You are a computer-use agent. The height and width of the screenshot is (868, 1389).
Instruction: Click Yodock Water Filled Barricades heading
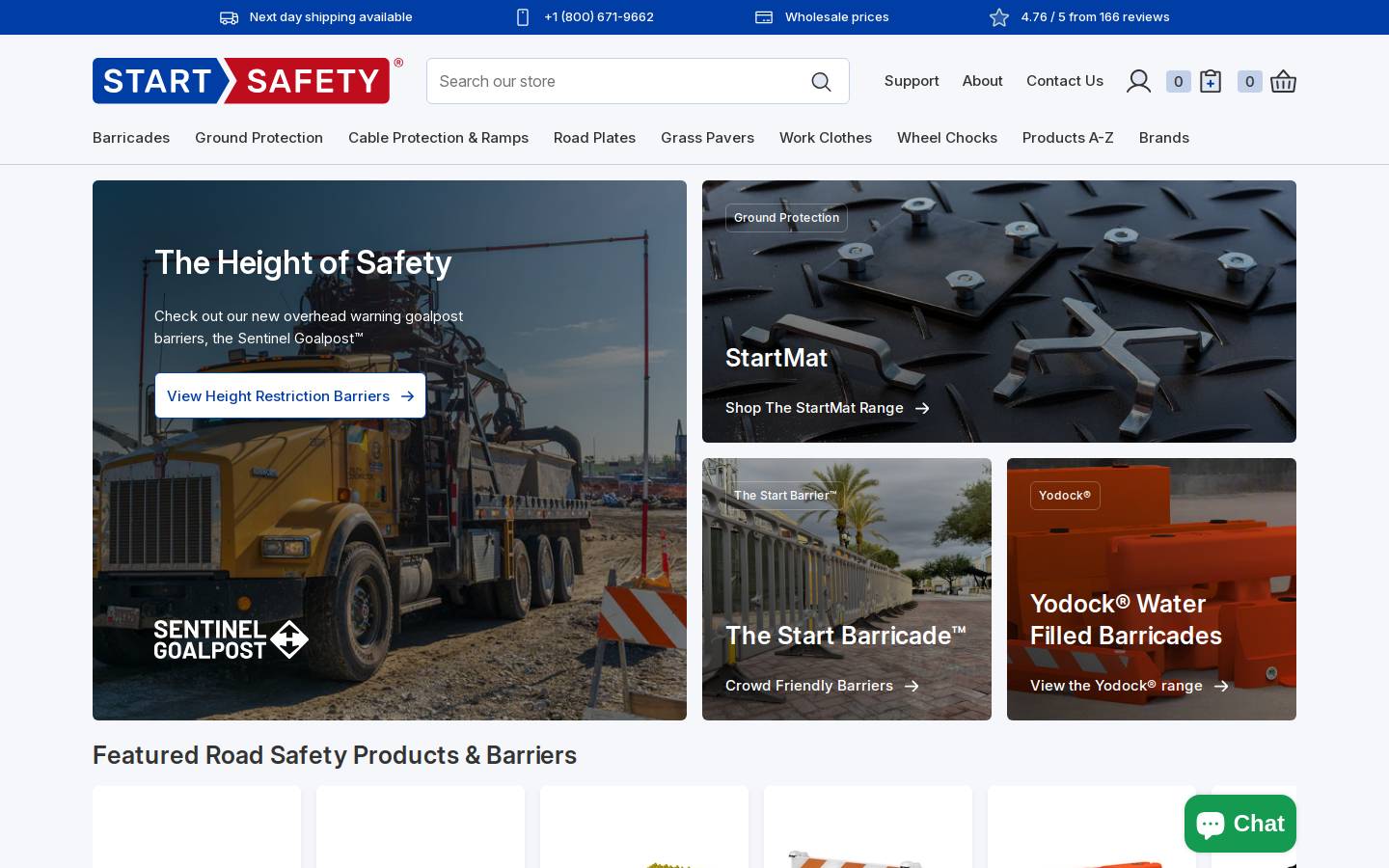(x=1126, y=619)
